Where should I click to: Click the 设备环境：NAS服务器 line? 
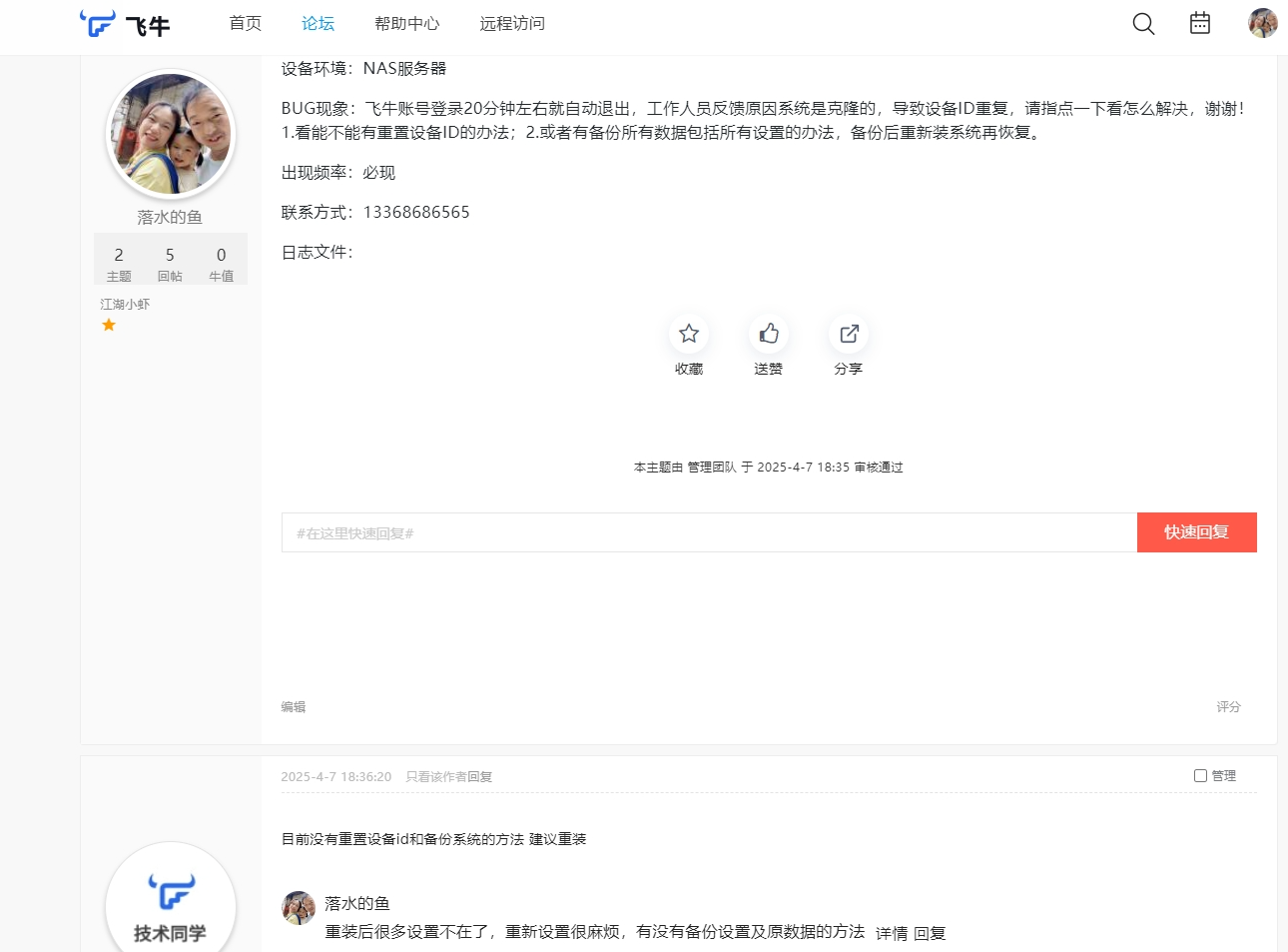click(363, 68)
